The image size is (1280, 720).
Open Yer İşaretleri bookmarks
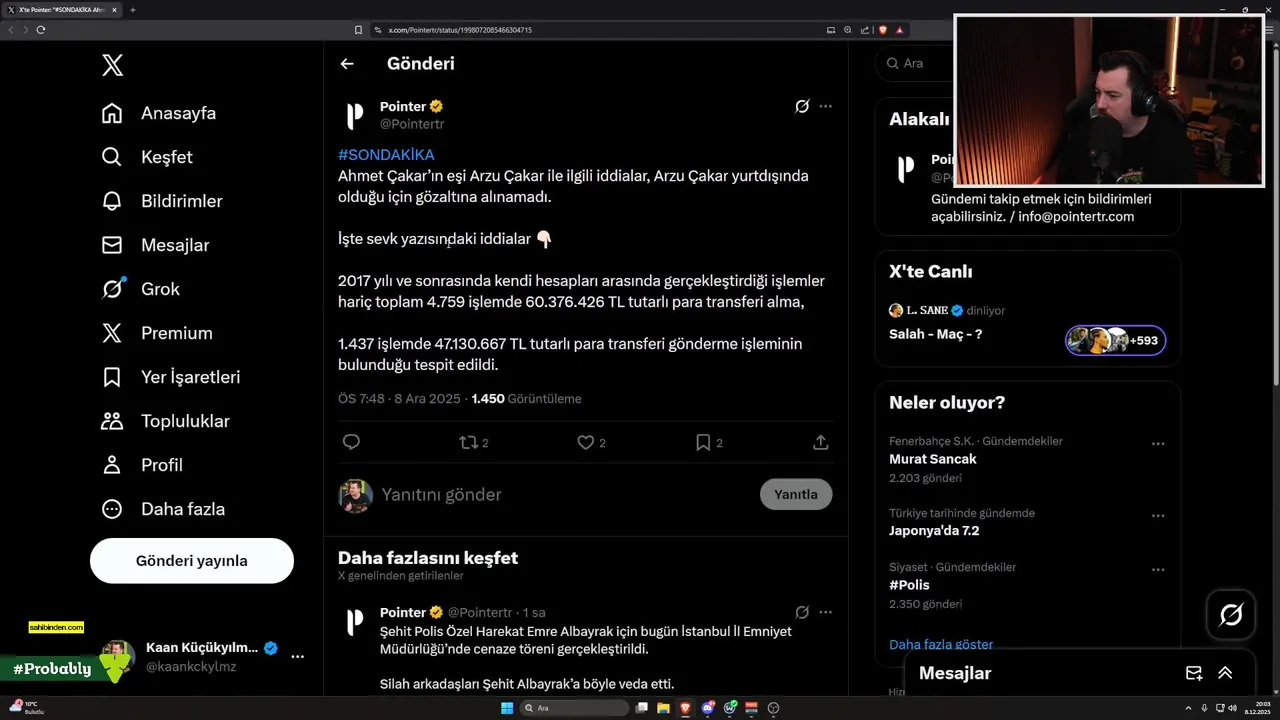coord(171,377)
